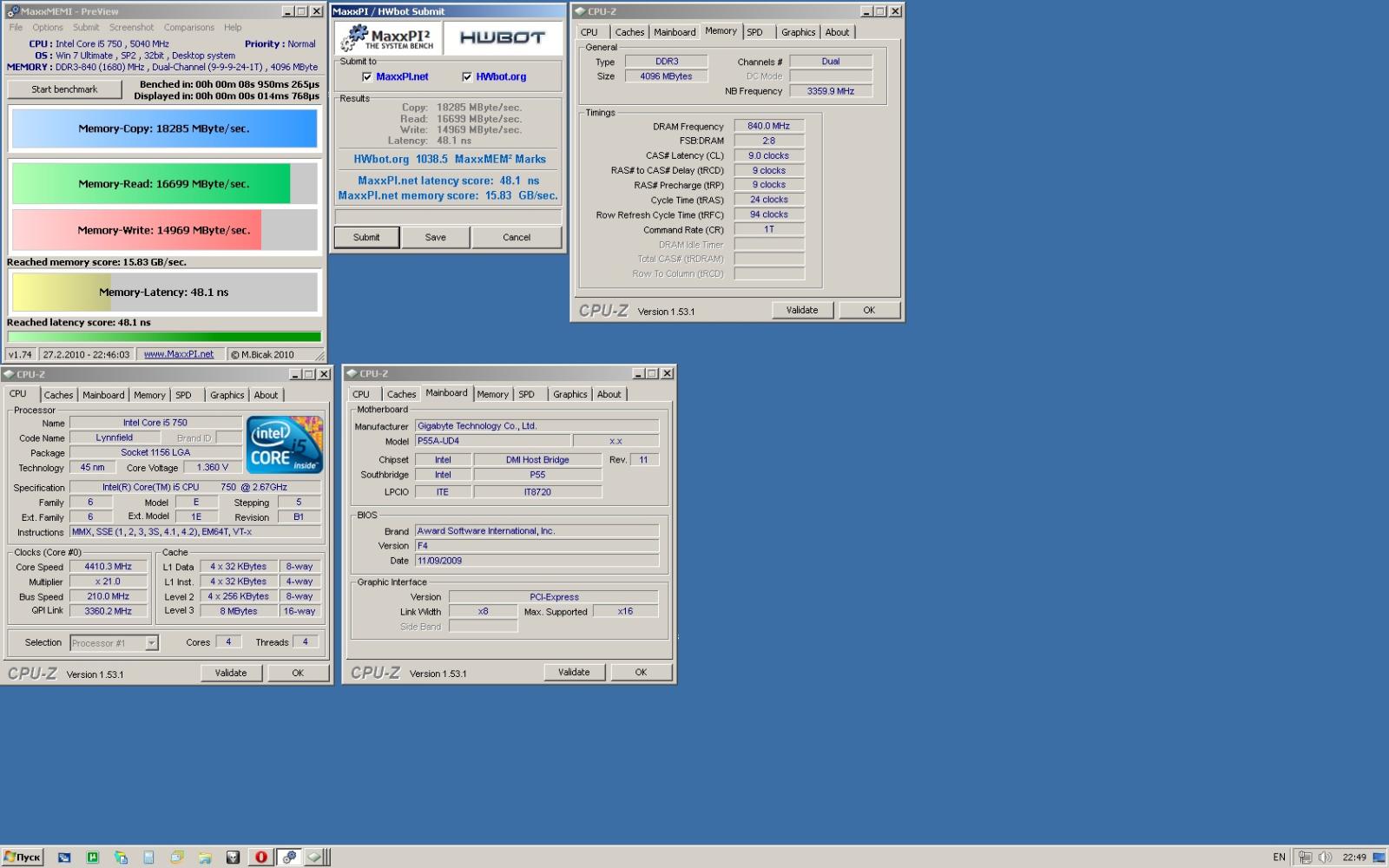Open the calculator-style quick launch icon
Image resolution: width=1389 pixels, height=868 pixels.
click(x=148, y=857)
